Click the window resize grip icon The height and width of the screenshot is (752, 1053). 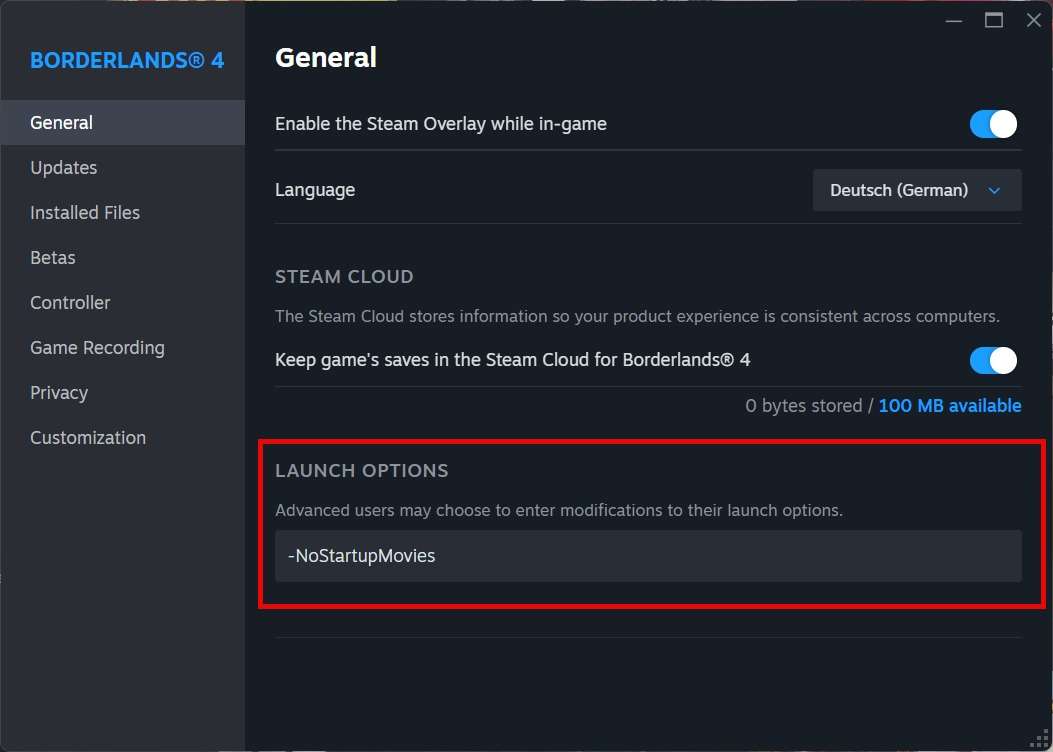(1039, 739)
